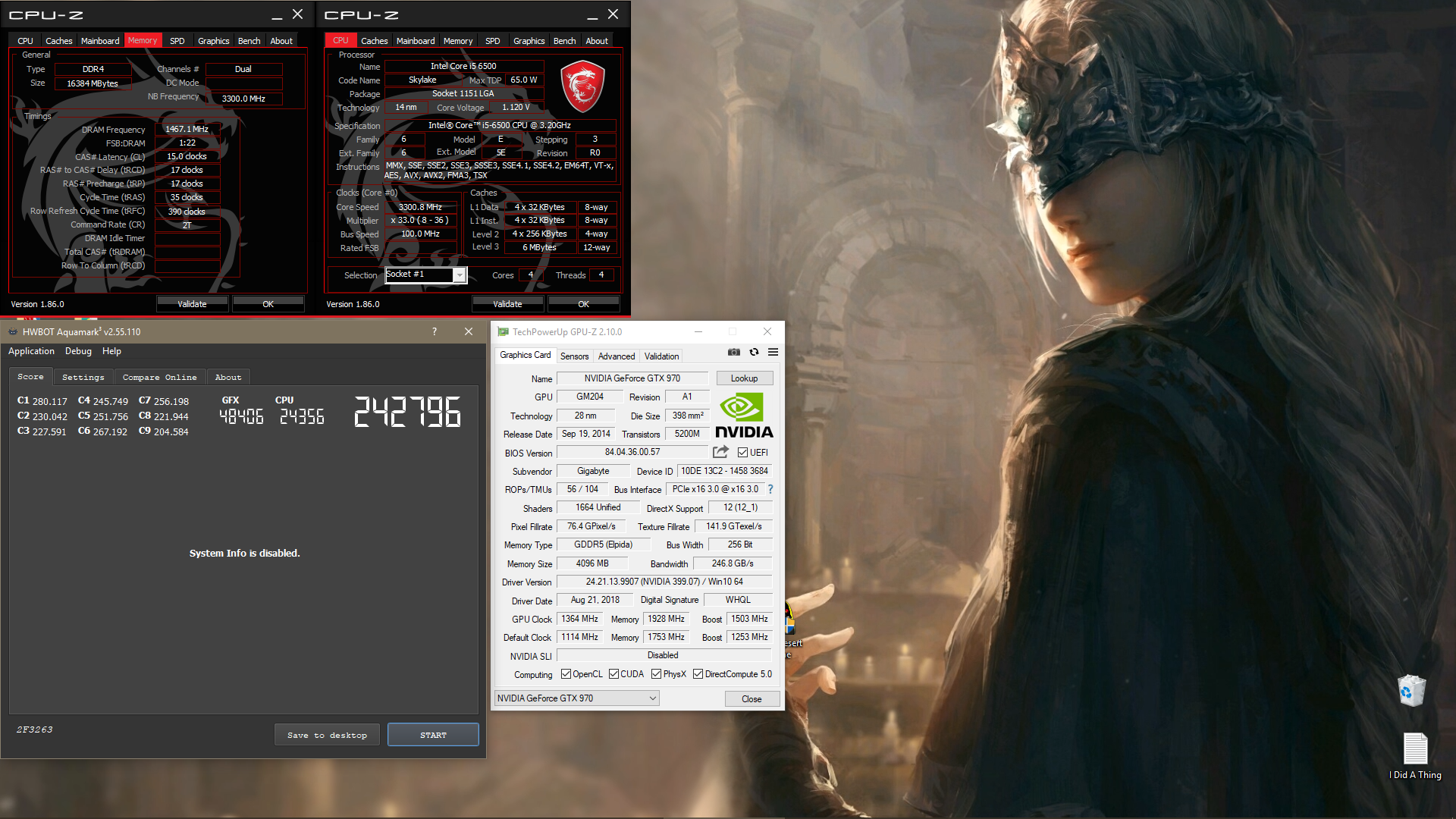
Task: Click the GPU Name field in GPU-Z
Action: (x=632, y=378)
